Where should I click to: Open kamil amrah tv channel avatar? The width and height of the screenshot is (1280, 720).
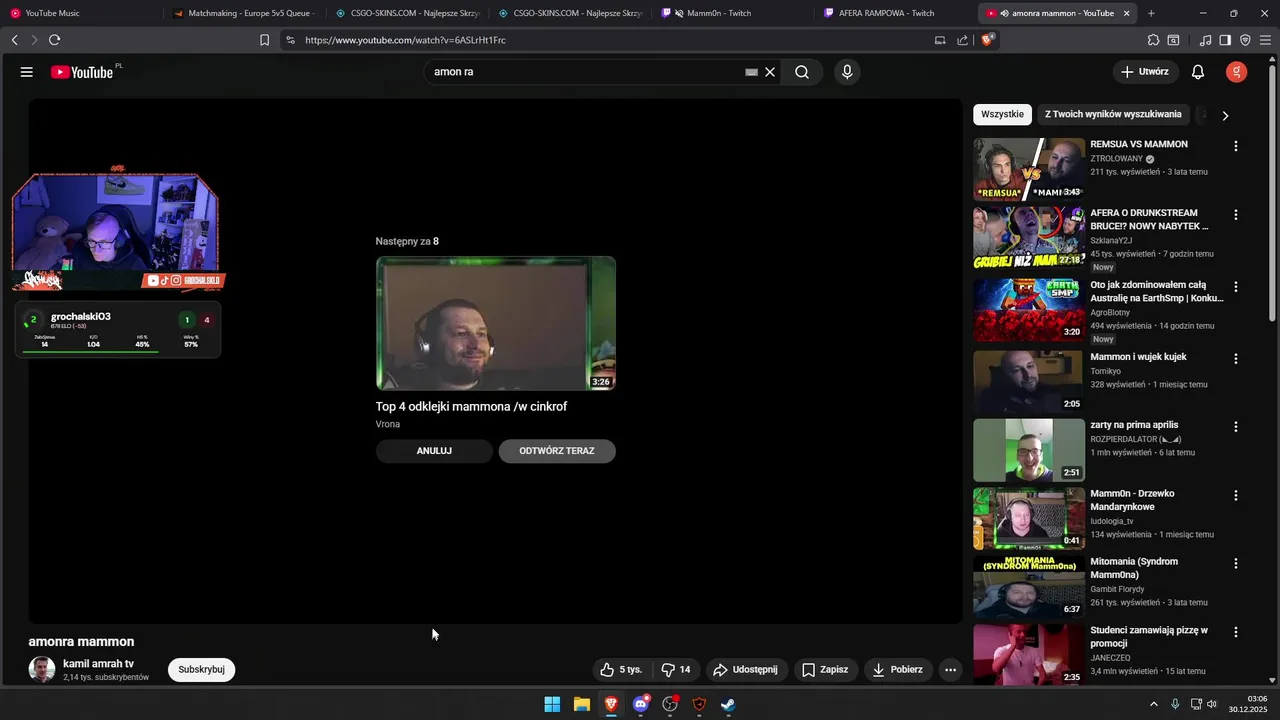(42, 670)
